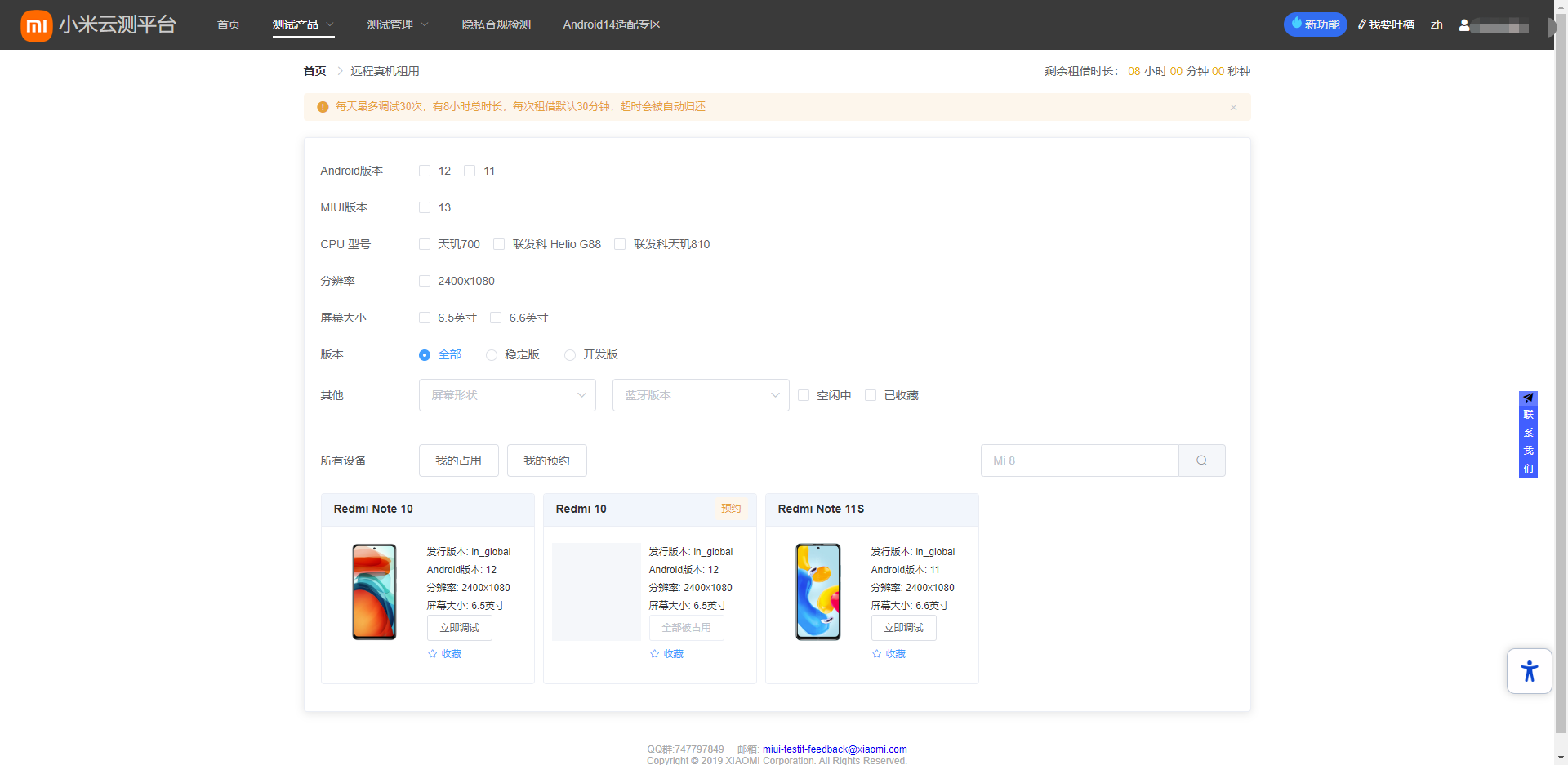
Task: Check the 6.5英寸 screen size checkbox
Action: point(425,318)
